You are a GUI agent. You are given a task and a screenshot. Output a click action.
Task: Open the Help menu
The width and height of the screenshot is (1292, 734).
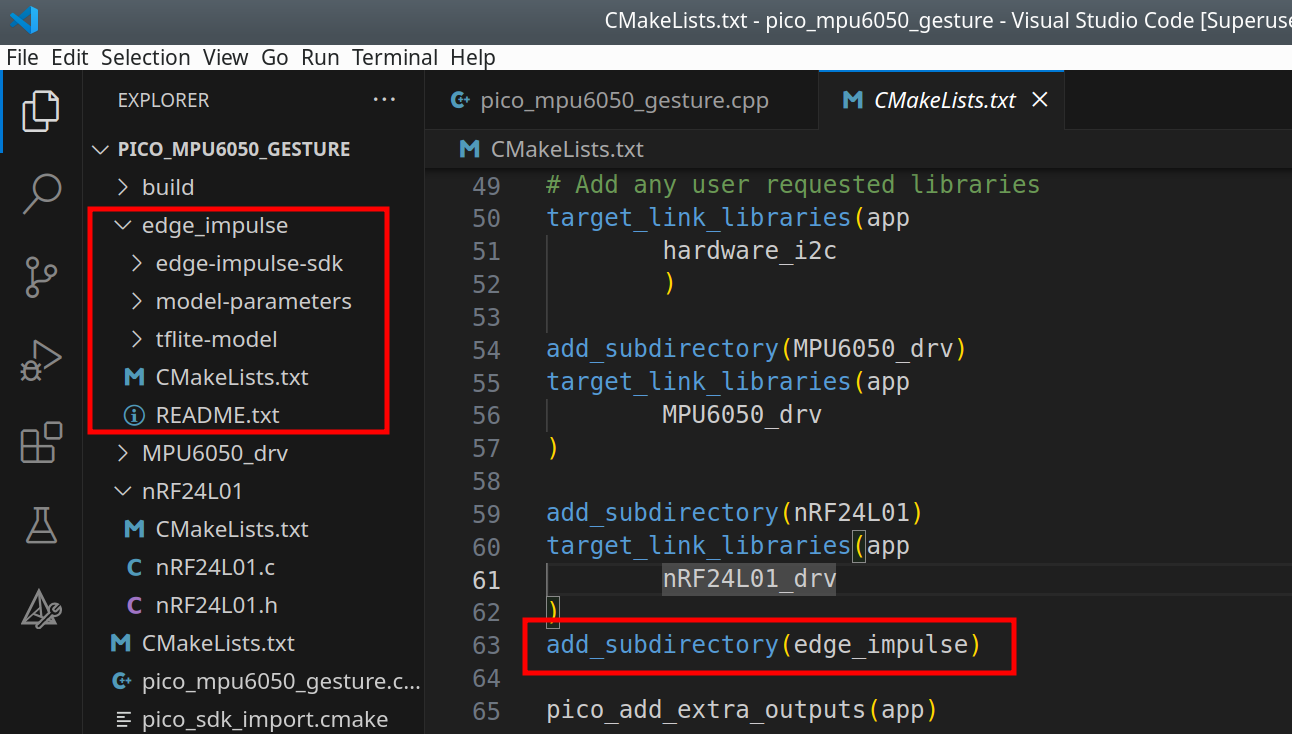[473, 57]
